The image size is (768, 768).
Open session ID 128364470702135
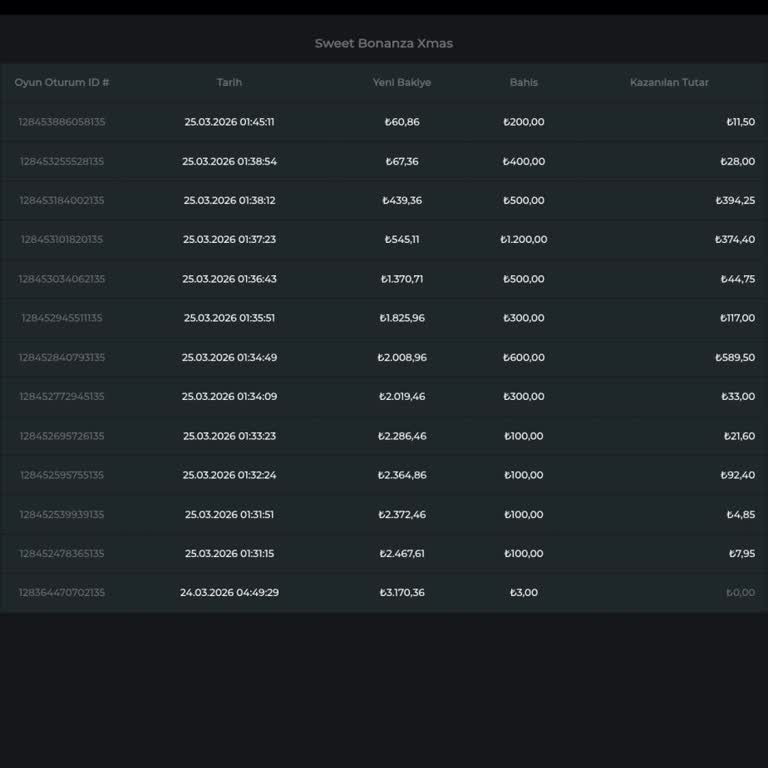pos(62,592)
